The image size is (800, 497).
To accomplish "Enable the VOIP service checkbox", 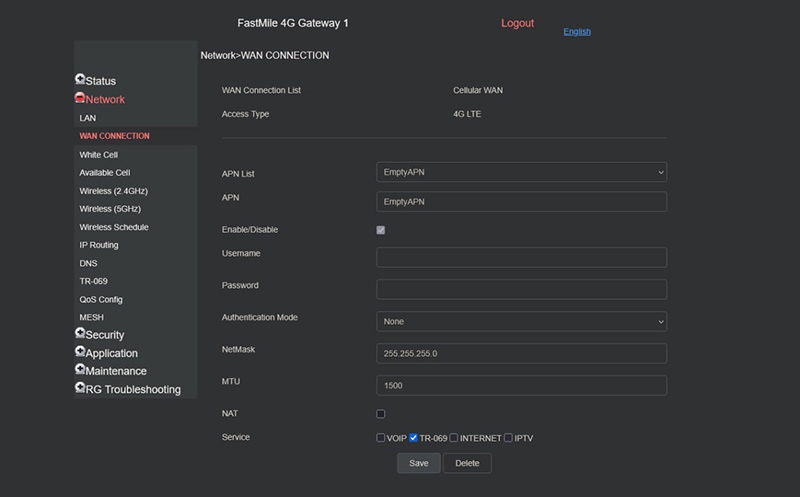I will pyautogui.click(x=381, y=438).
